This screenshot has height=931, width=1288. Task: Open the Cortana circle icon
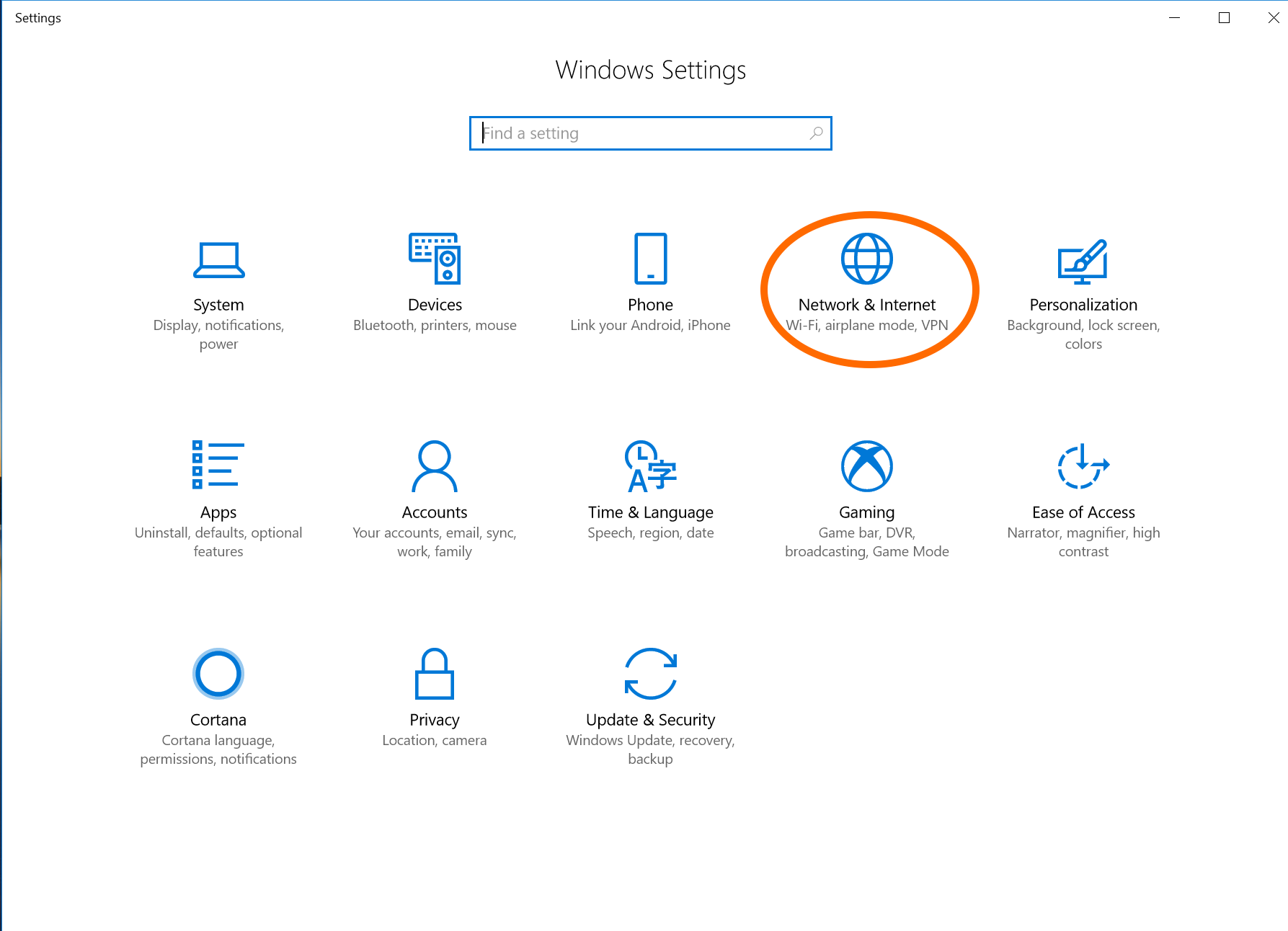point(218,674)
